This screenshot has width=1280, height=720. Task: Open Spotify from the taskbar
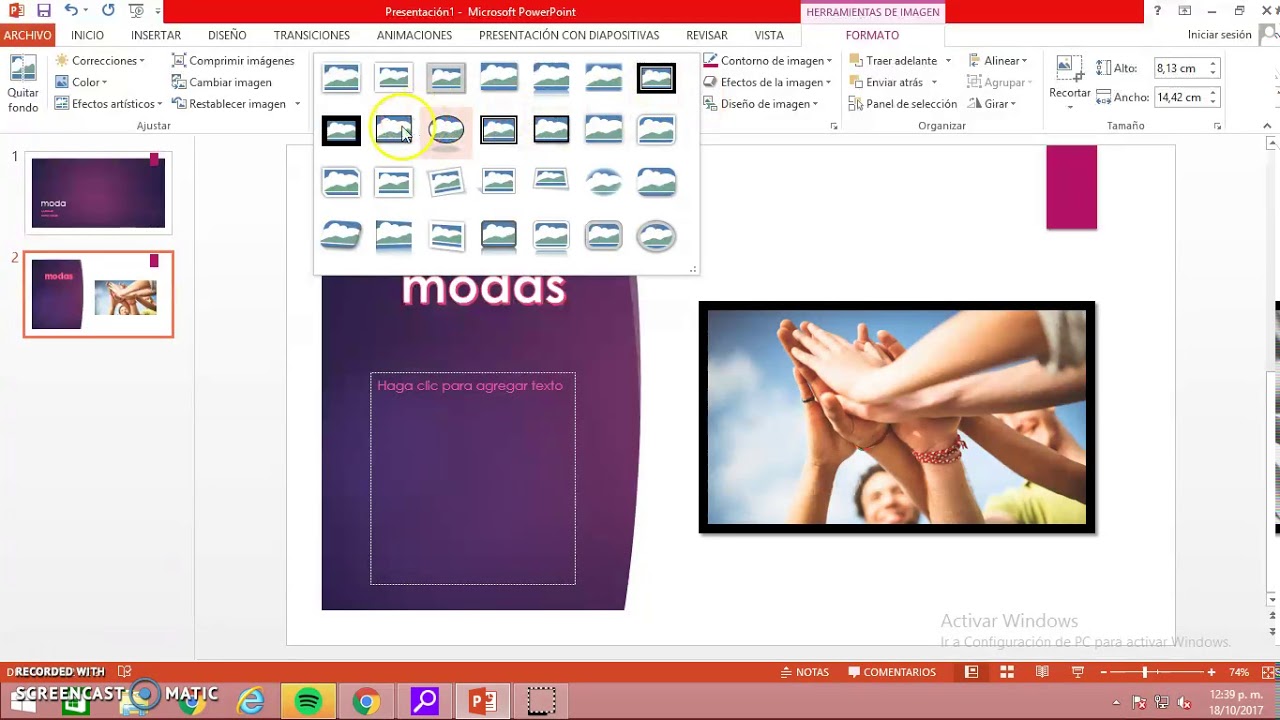point(308,701)
